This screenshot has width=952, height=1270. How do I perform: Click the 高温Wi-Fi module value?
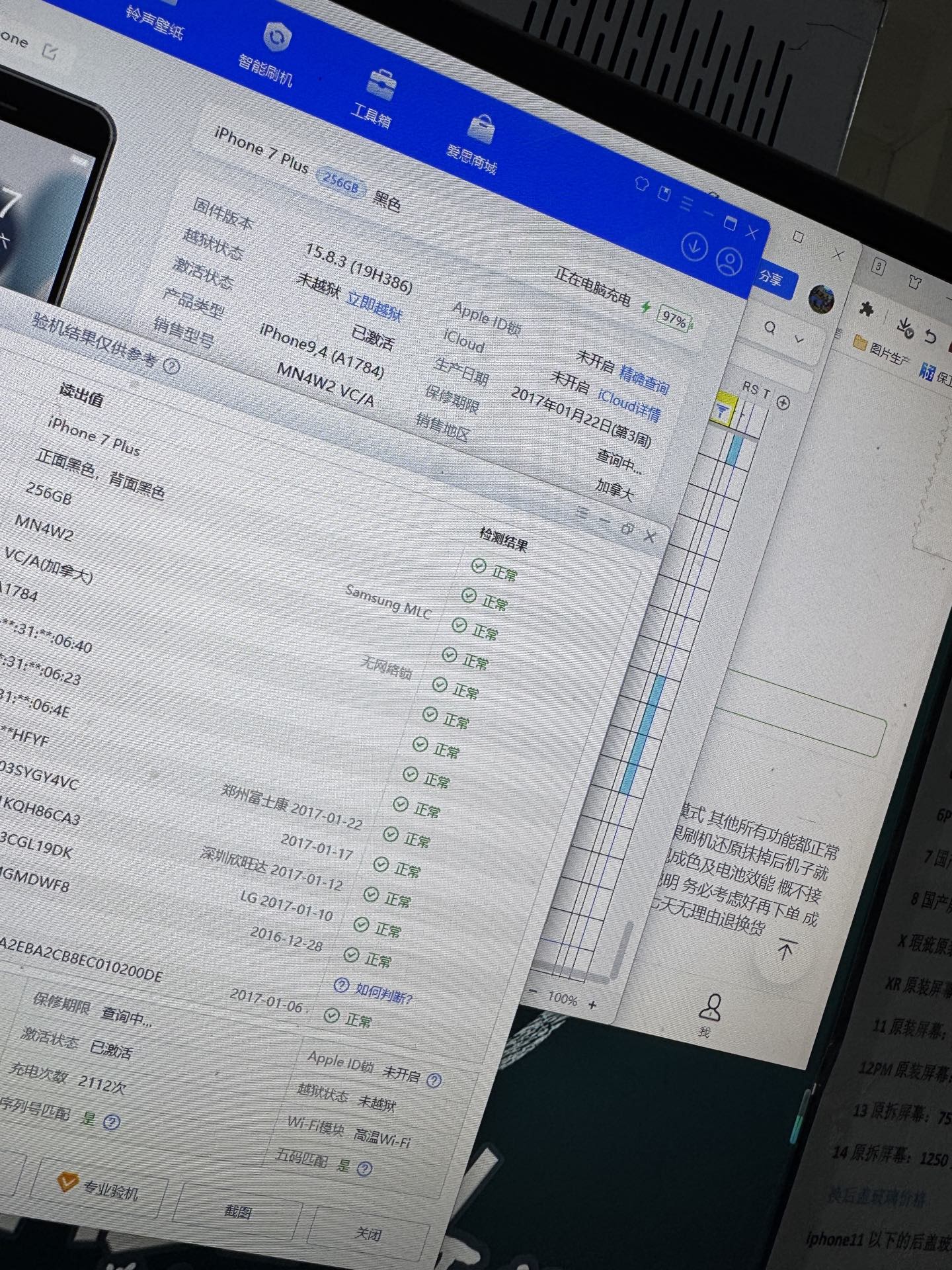click(x=382, y=1138)
